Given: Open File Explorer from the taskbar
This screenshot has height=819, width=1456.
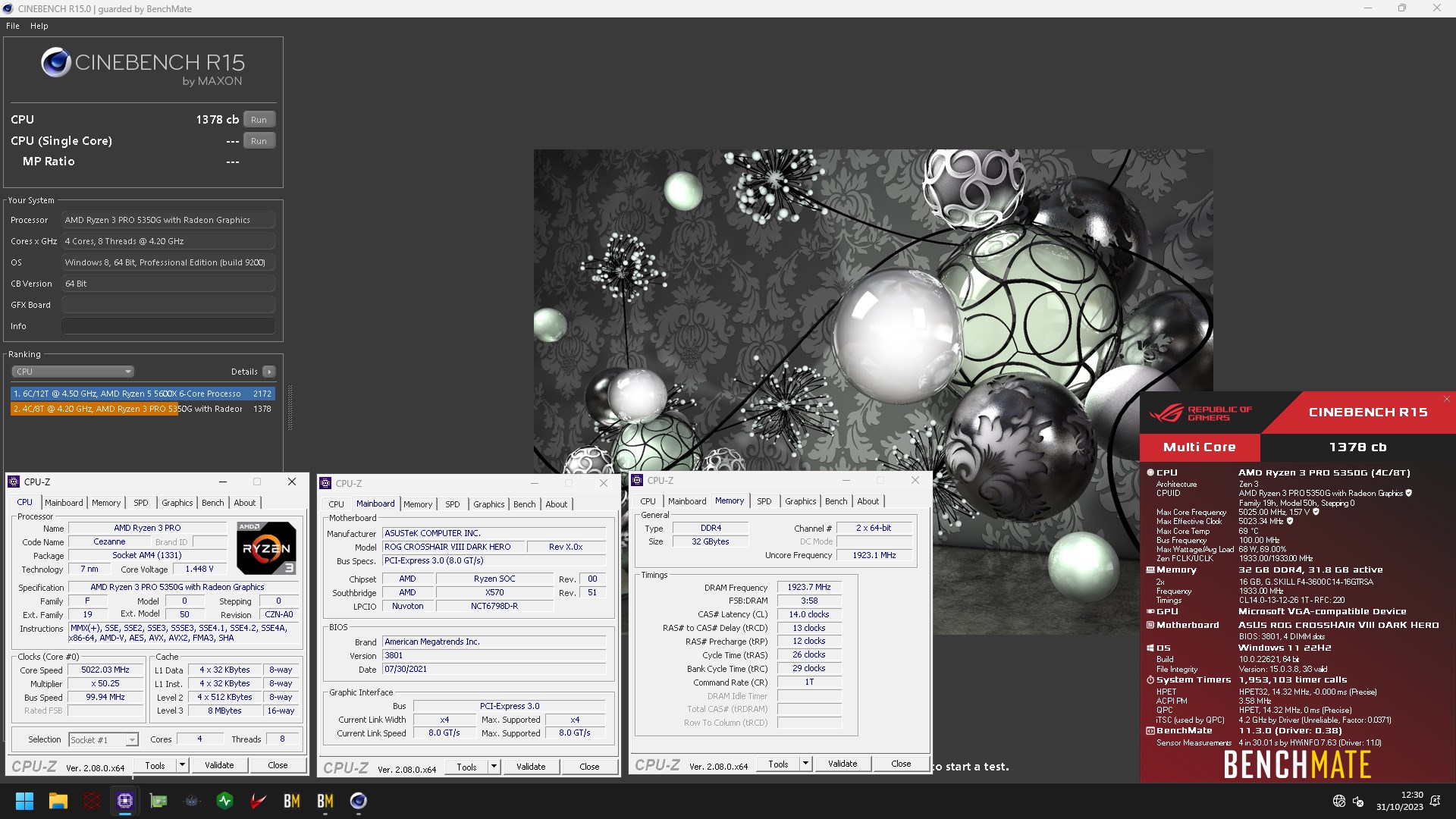Looking at the screenshot, I should [x=58, y=801].
